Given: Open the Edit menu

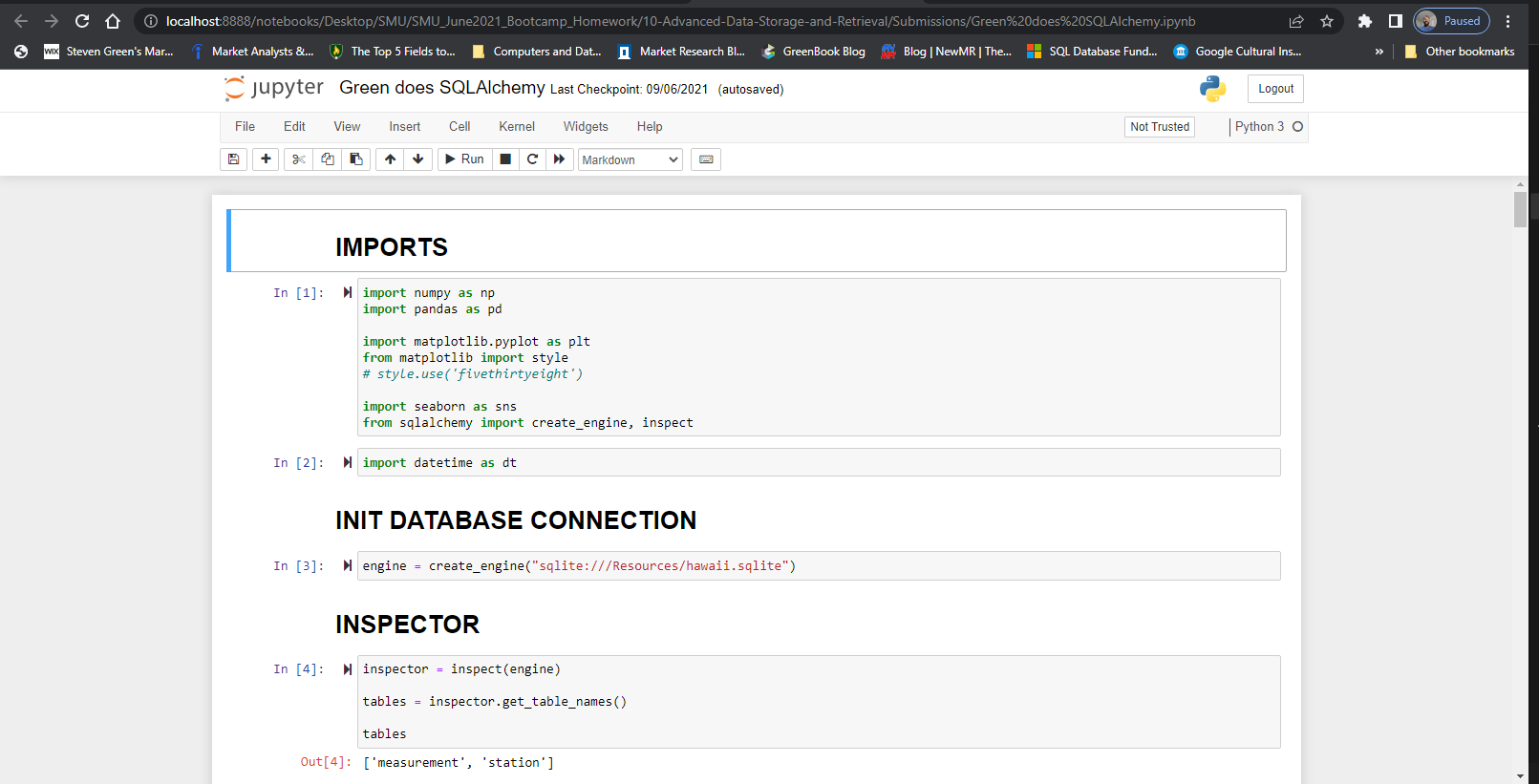Looking at the screenshot, I should 294,127.
